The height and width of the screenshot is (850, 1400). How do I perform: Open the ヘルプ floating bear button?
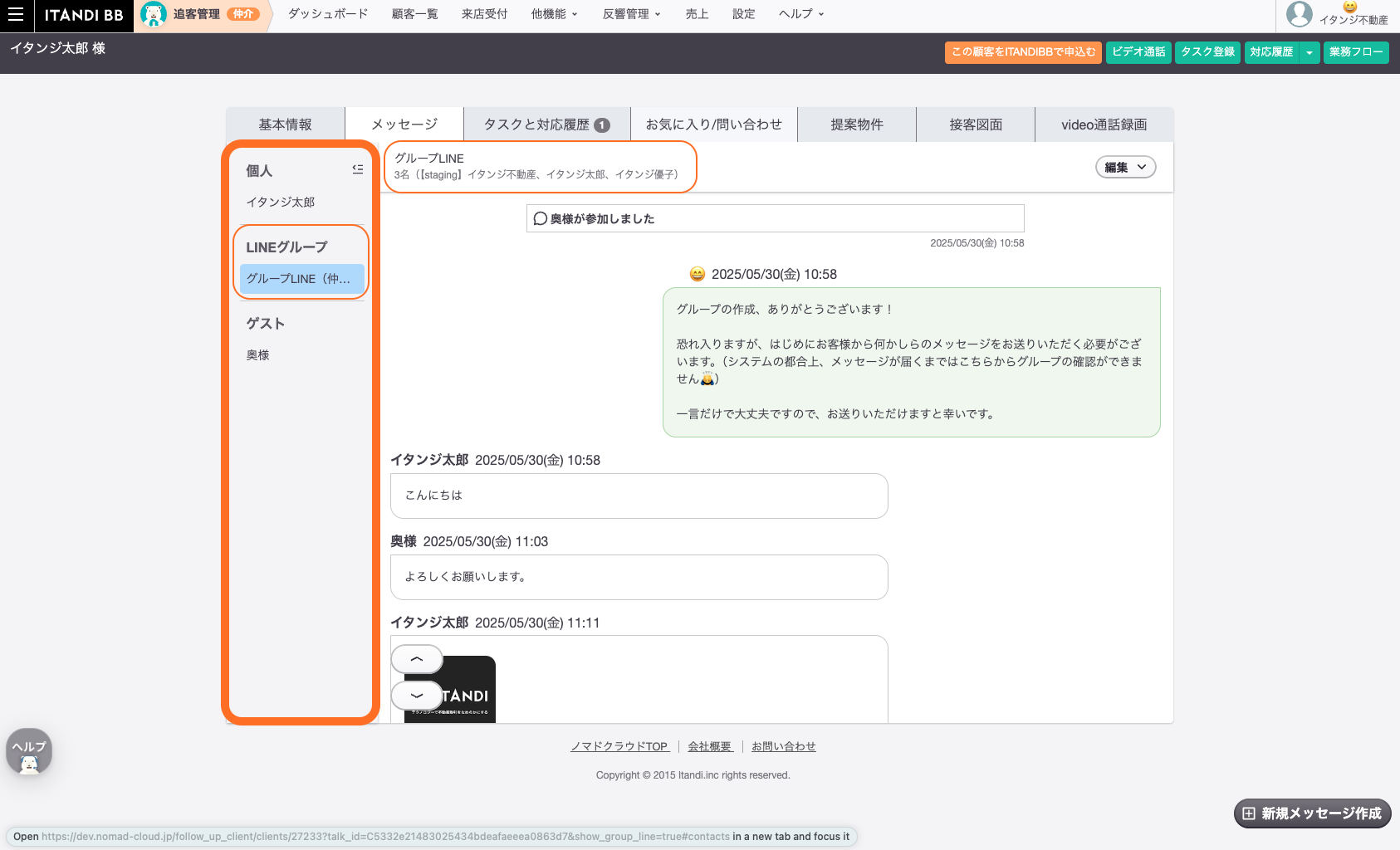pos(29,752)
